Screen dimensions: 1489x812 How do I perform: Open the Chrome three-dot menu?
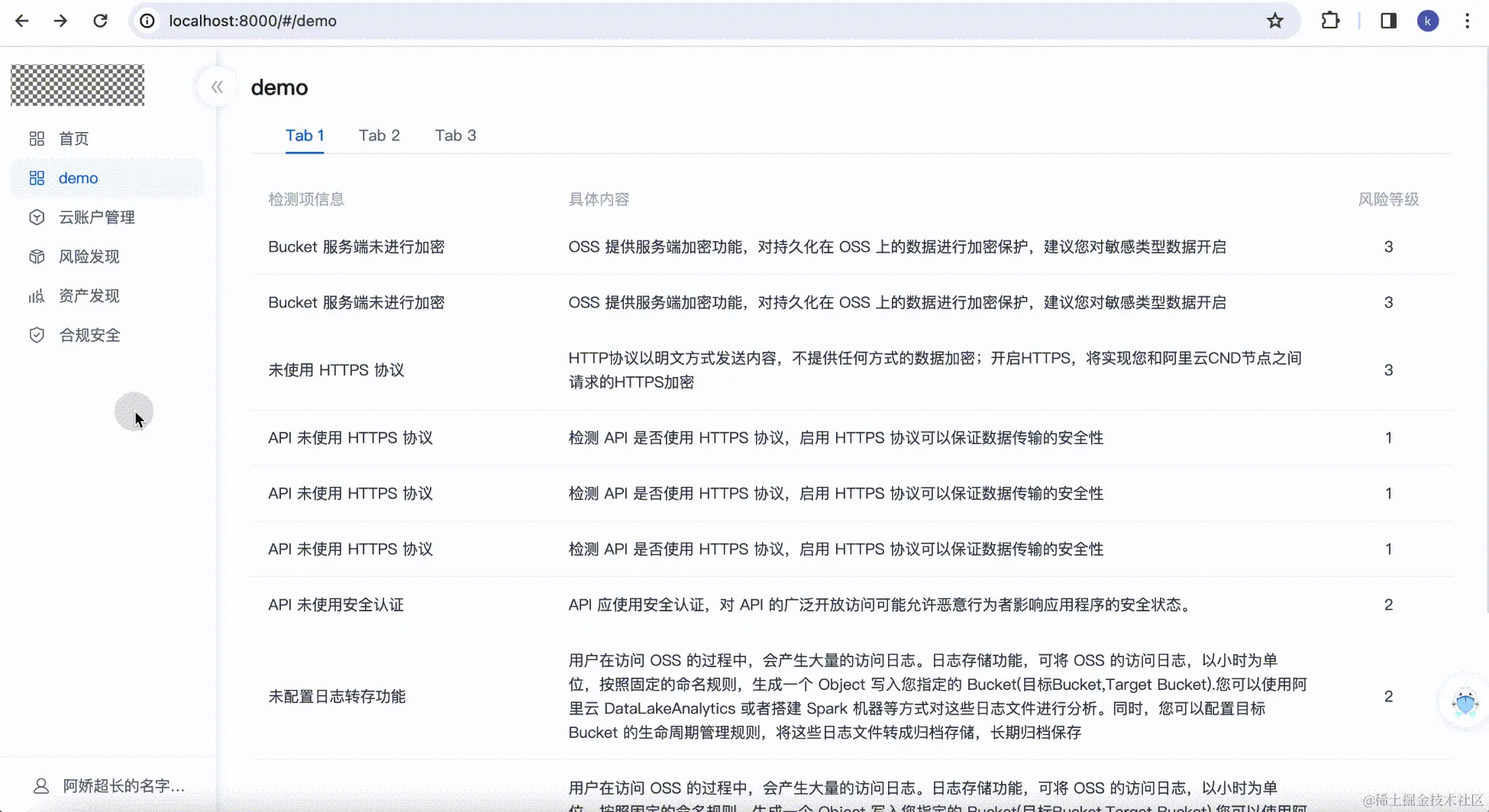[1468, 21]
